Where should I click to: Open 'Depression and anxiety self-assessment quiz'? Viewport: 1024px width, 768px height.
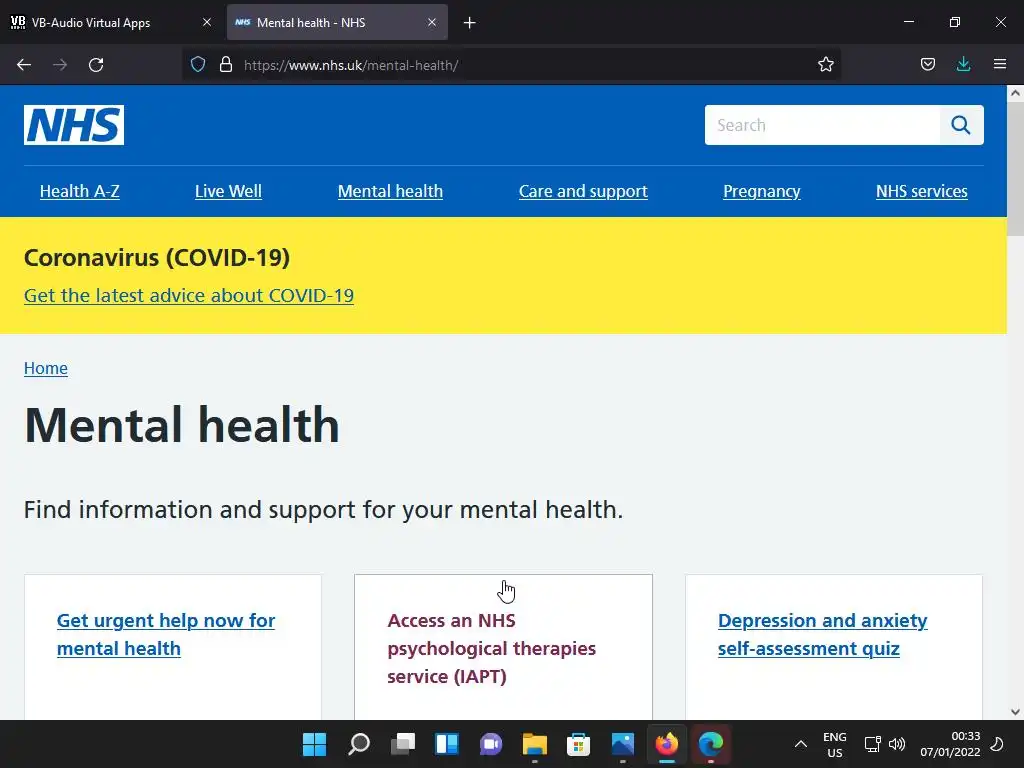pyautogui.click(x=822, y=634)
